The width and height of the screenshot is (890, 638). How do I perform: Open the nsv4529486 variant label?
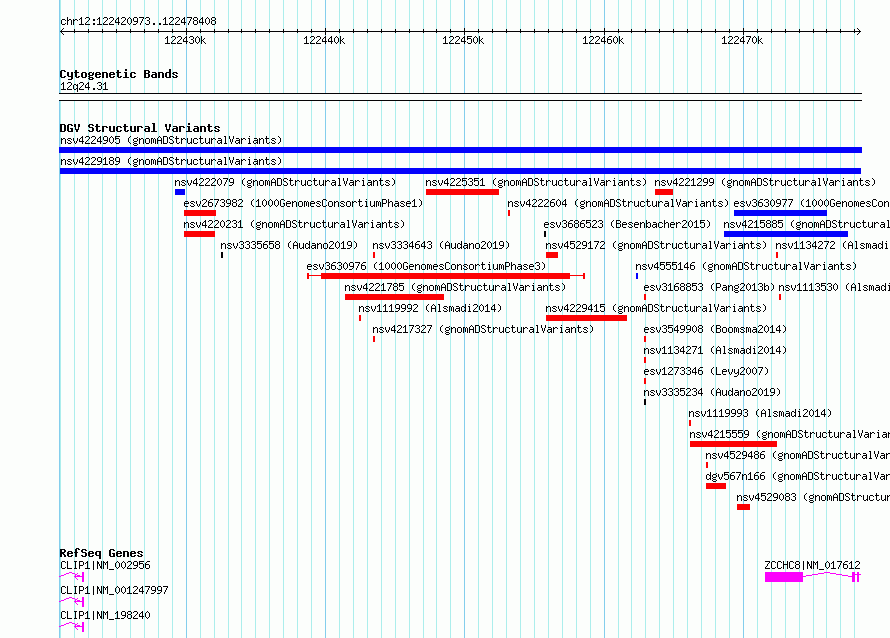(x=797, y=455)
